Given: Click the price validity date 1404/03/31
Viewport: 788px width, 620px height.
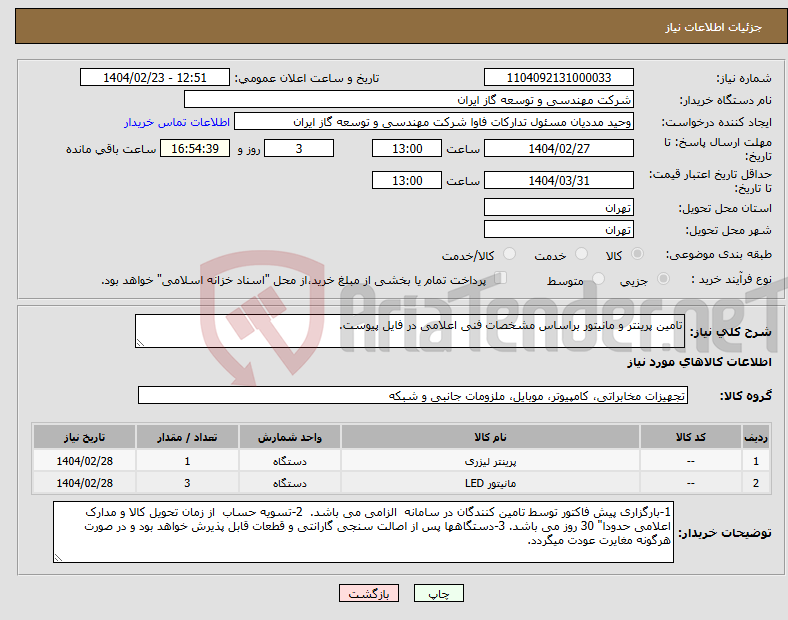Looking at the screenshot, I should pyautogui.click(x=558, y=180).
